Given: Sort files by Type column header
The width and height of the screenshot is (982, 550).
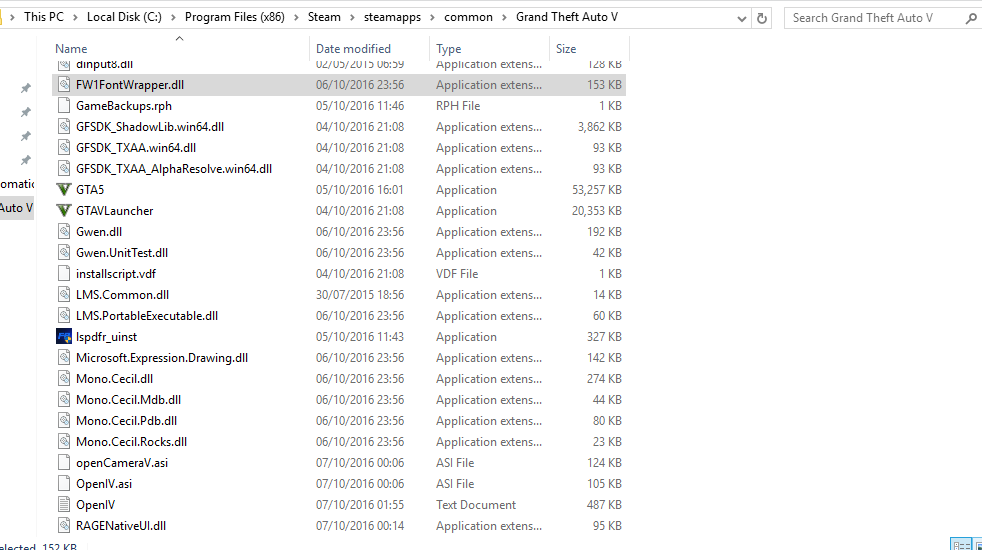Looking at the screenshot, I should click(x=489, y=48).
